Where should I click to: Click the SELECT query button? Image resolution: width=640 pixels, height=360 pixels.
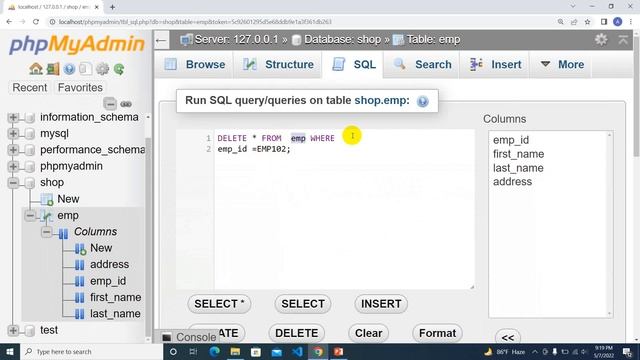tap(303, 304)
